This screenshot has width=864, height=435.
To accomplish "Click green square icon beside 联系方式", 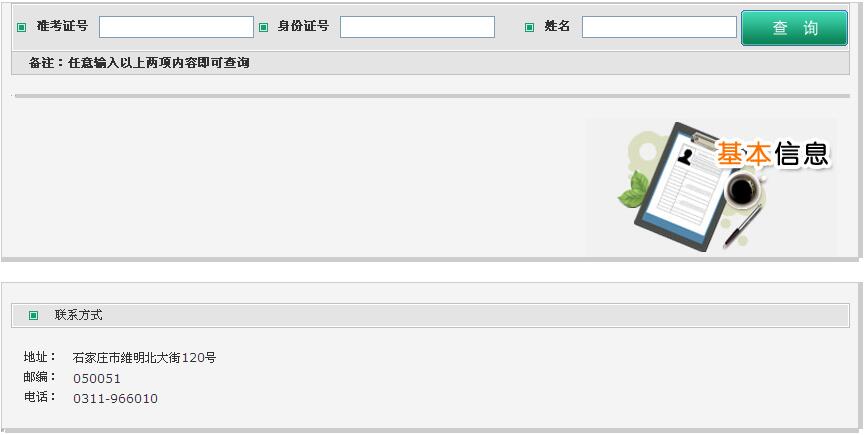I will pos(34,315).
